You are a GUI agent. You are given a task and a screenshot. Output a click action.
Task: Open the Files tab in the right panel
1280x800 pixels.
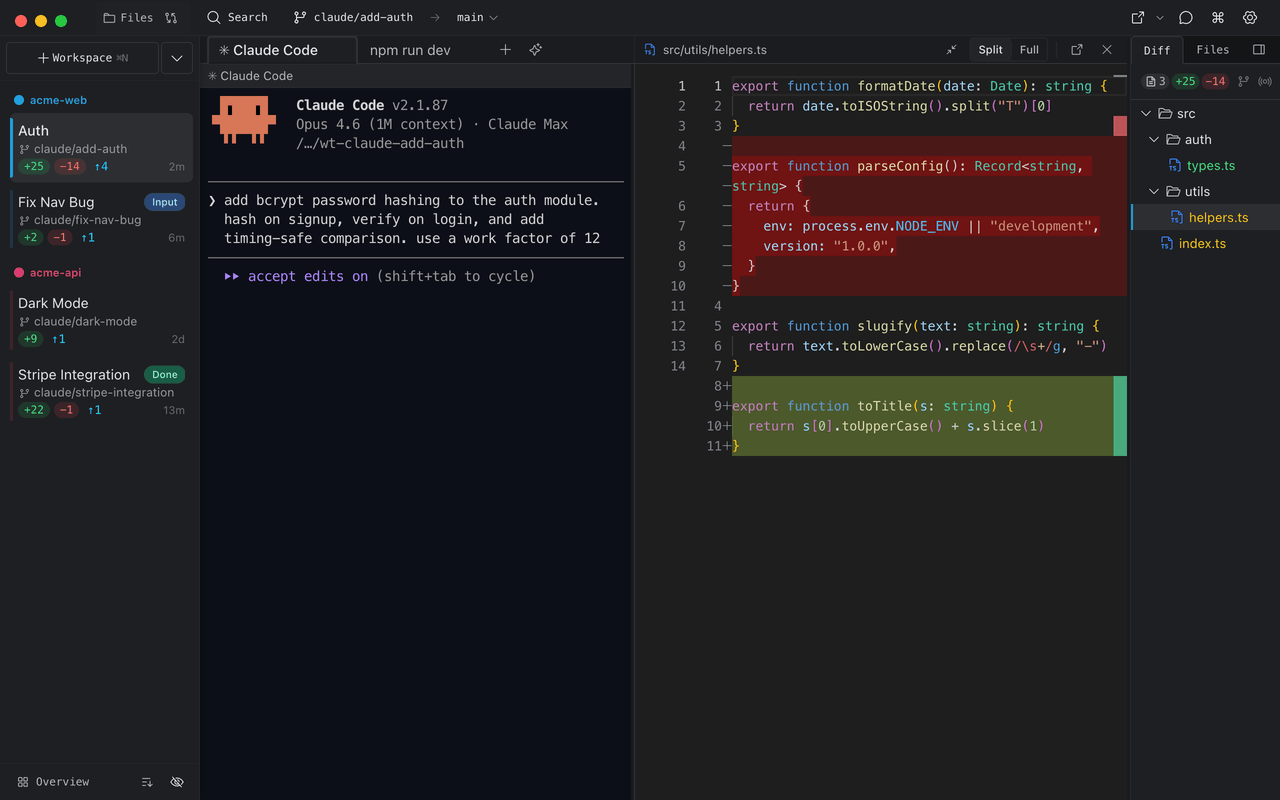coord(1213,49)
